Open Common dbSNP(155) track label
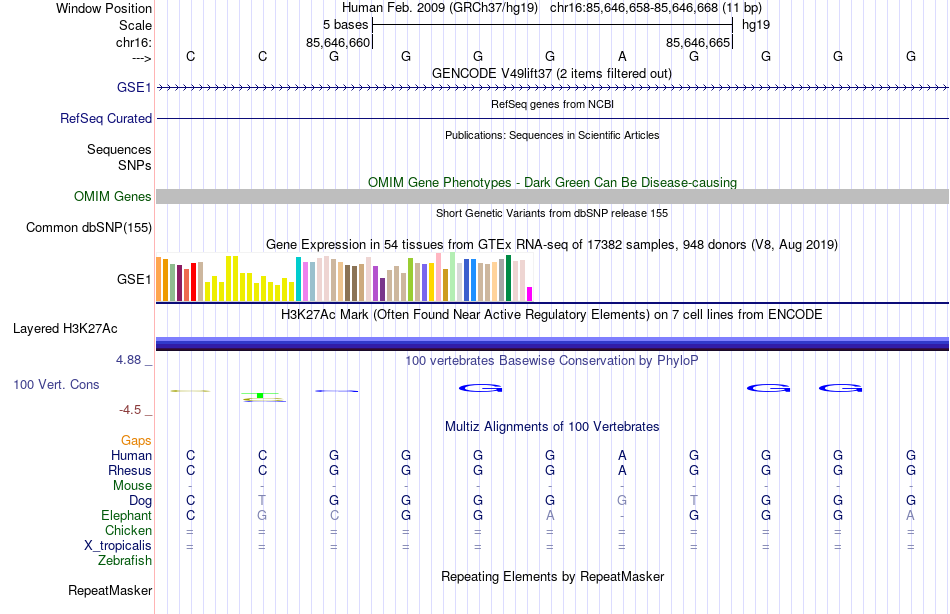Screen dimensions: 950x614 point(88,227)
